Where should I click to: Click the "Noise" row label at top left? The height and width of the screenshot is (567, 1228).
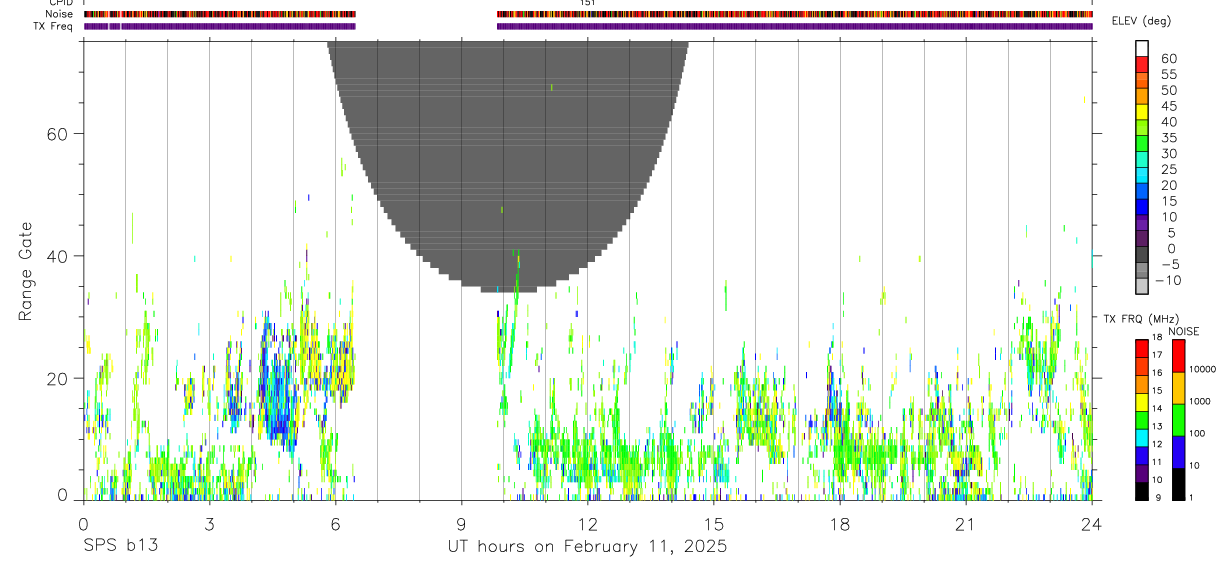click(61, 14)
